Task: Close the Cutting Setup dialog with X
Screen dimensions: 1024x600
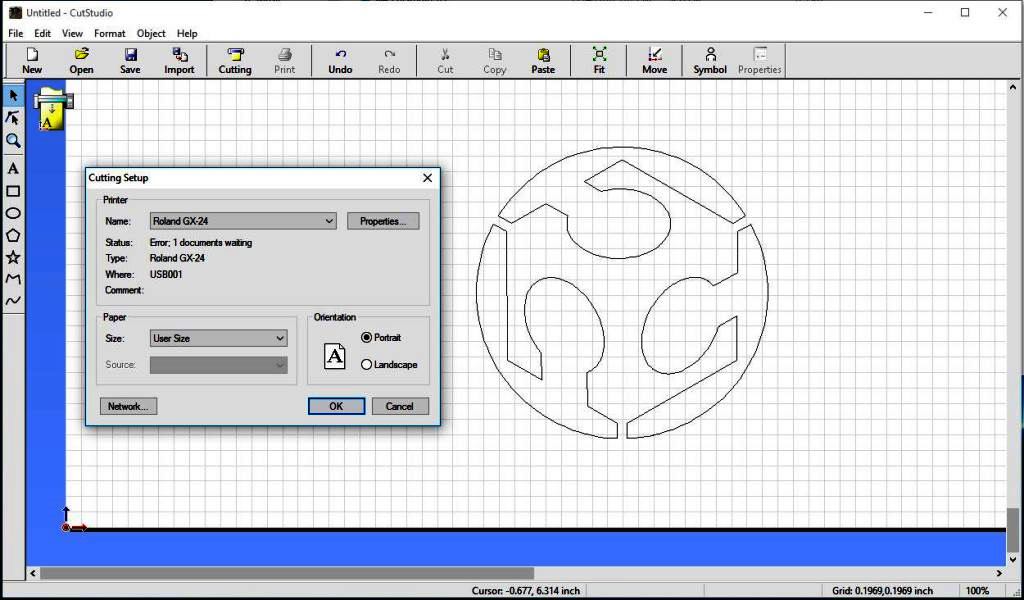Action: pyautogui.click(x=427, y=178)
